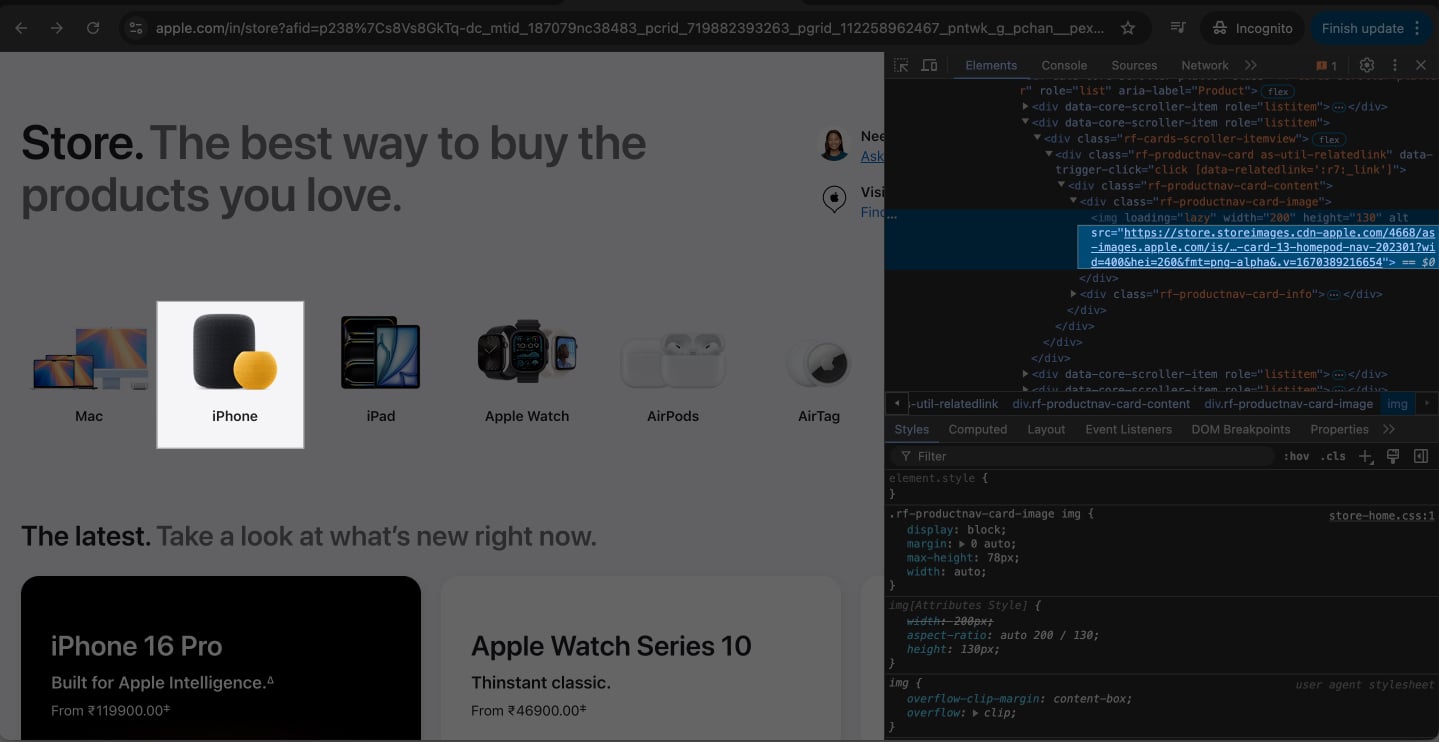1439x742 pixels.
Task: Open the Event Listeners sub-tab
Action: coord(1128,429)
